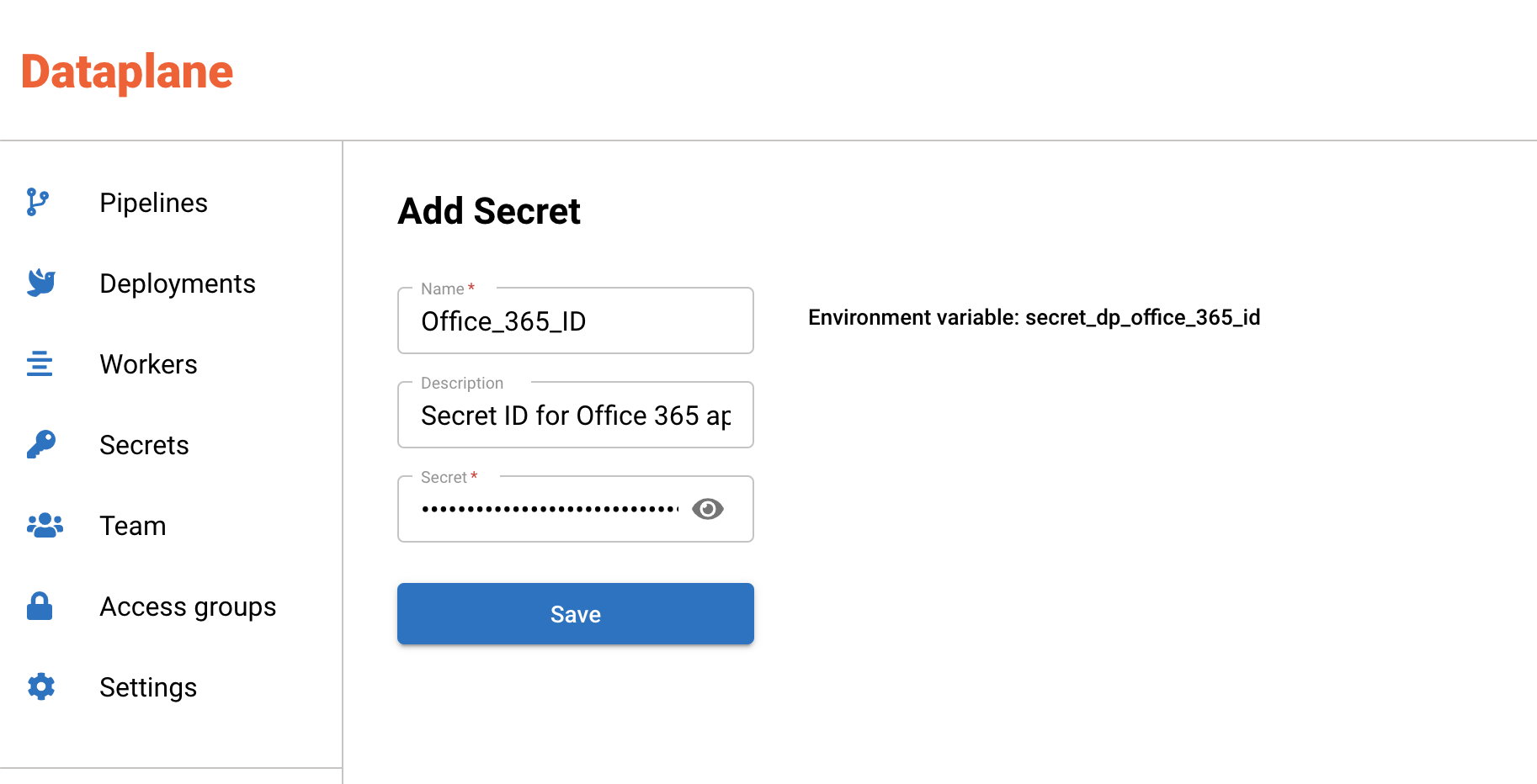The height and width of the screenshot is (784, 1537).
Task: Navigate to the Pipelines page
Action: point(153,202)
